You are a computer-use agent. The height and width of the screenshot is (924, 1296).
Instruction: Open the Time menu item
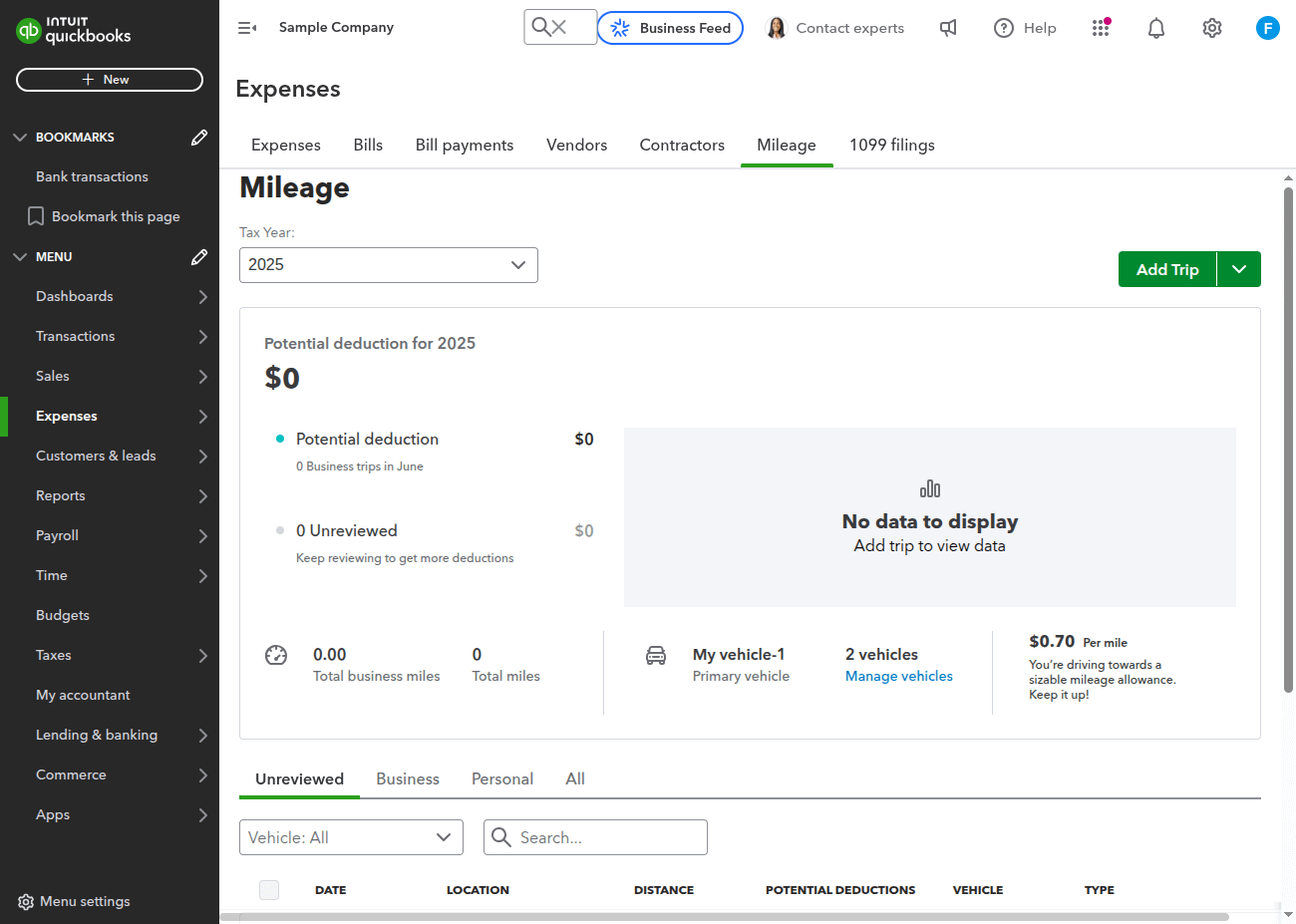point(52,576)
